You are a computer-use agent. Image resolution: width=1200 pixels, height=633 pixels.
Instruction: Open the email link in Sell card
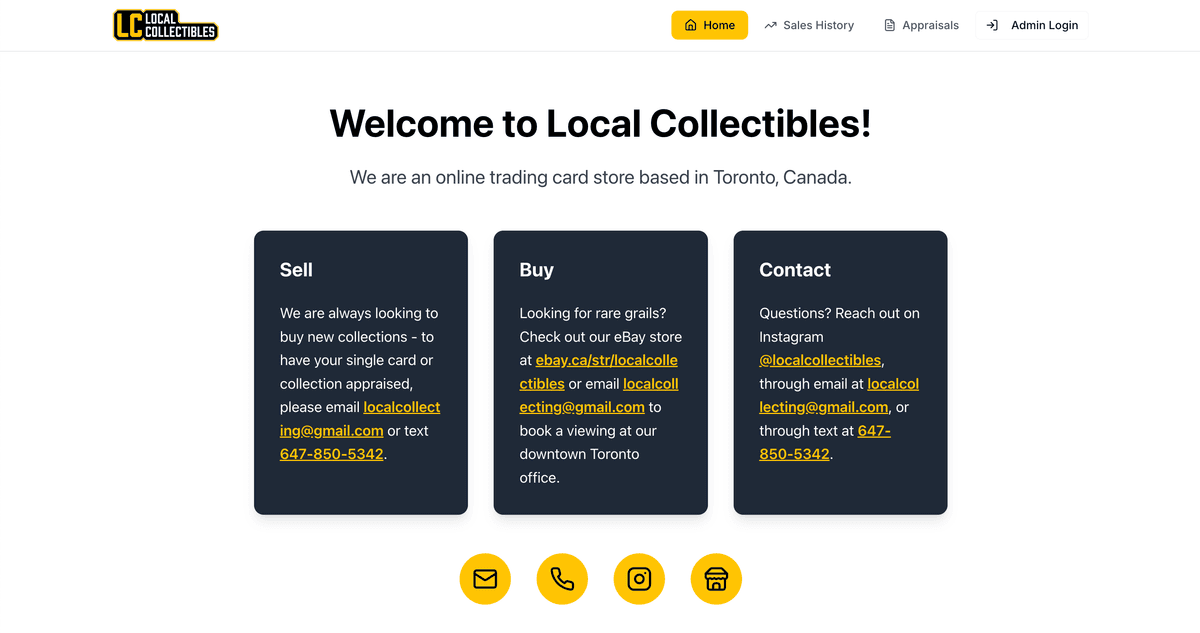pyautogui.click(x=401, y=408)
